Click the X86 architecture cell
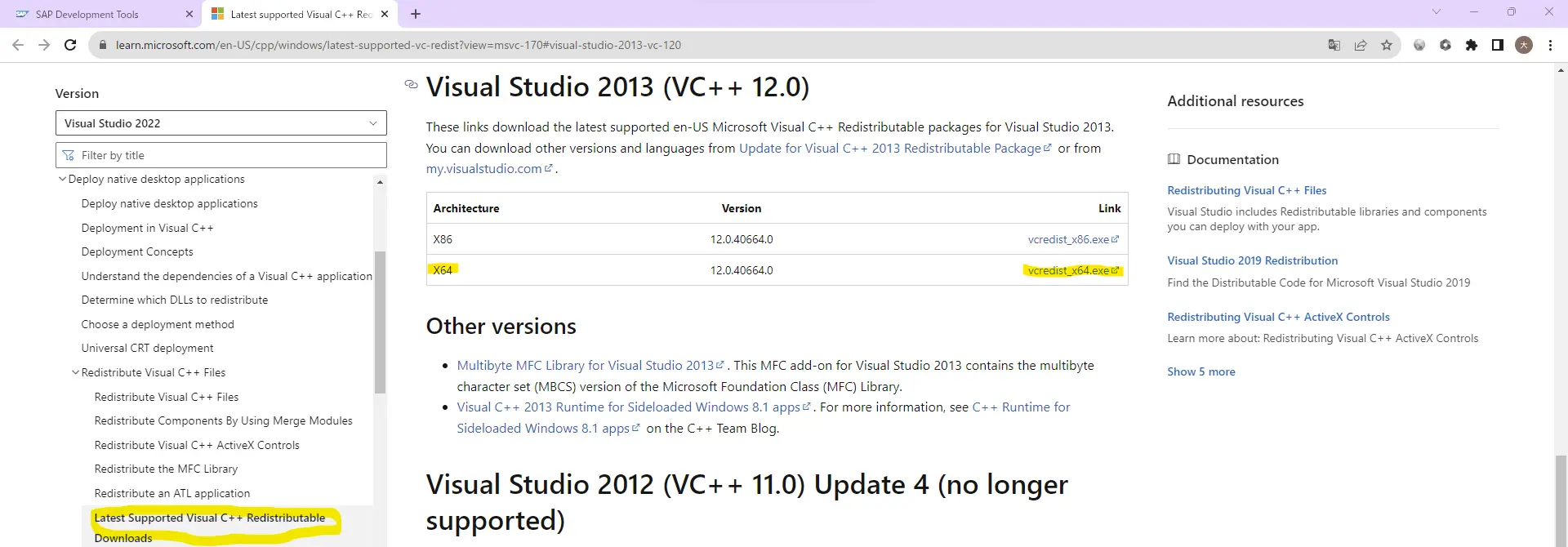The image size is (1568, 547). click(x=443, y=239)
